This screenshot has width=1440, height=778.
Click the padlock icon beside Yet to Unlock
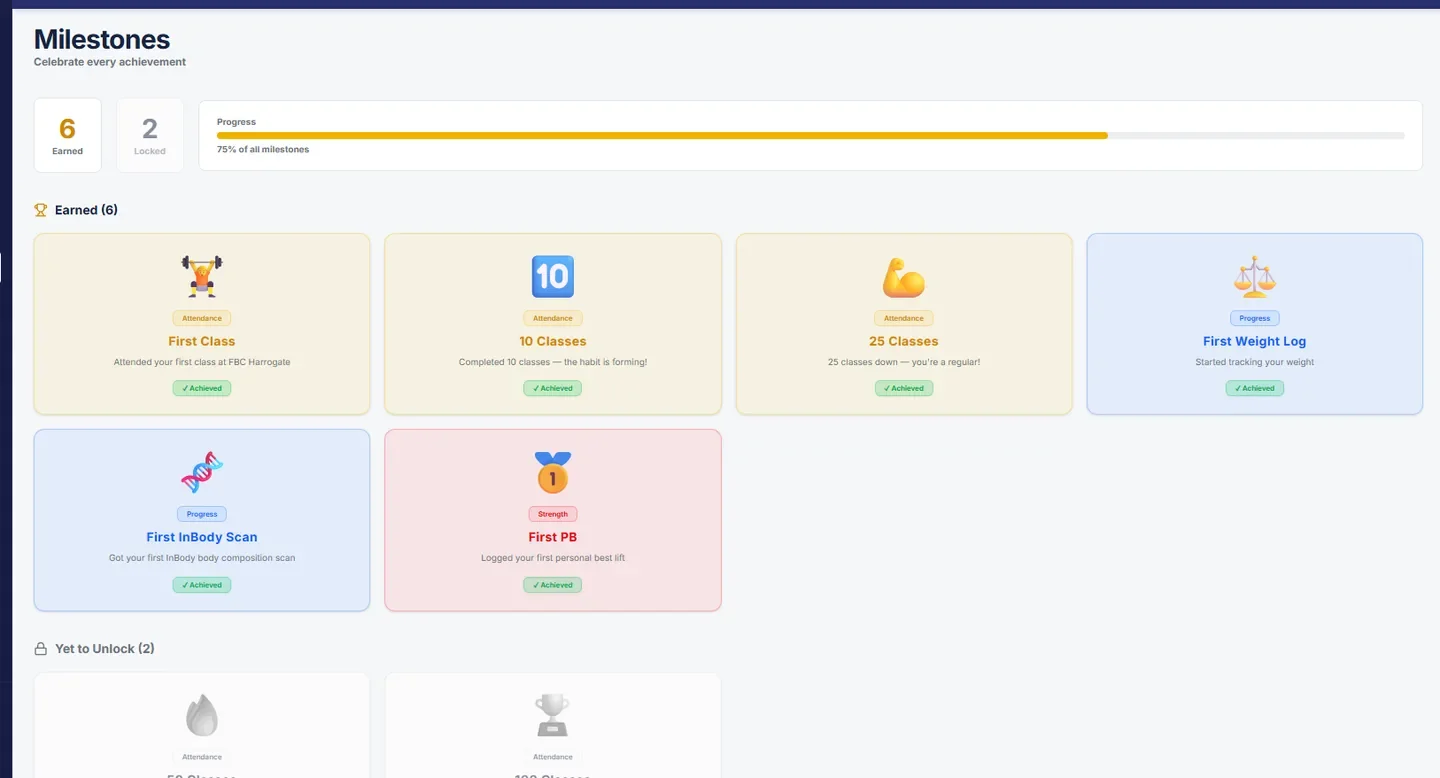tap(41, 649)
